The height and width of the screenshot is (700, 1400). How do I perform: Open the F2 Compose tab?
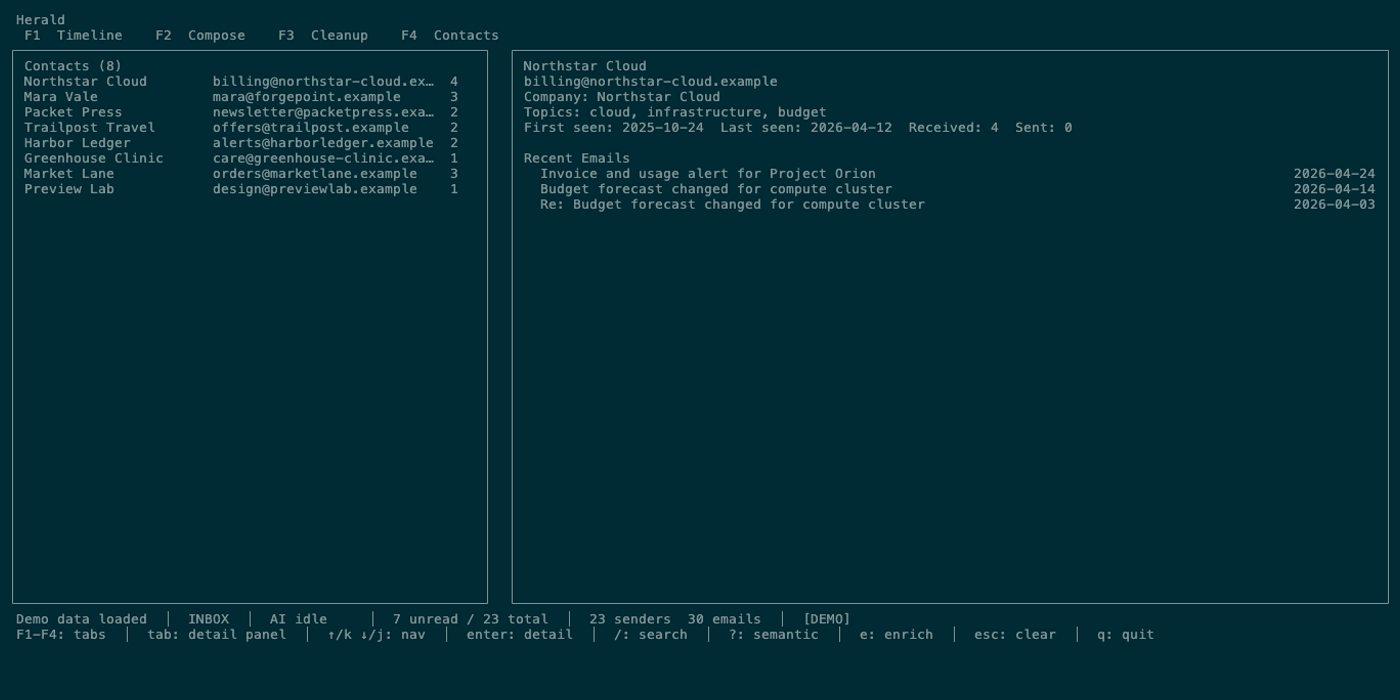[x=200, y=35]
